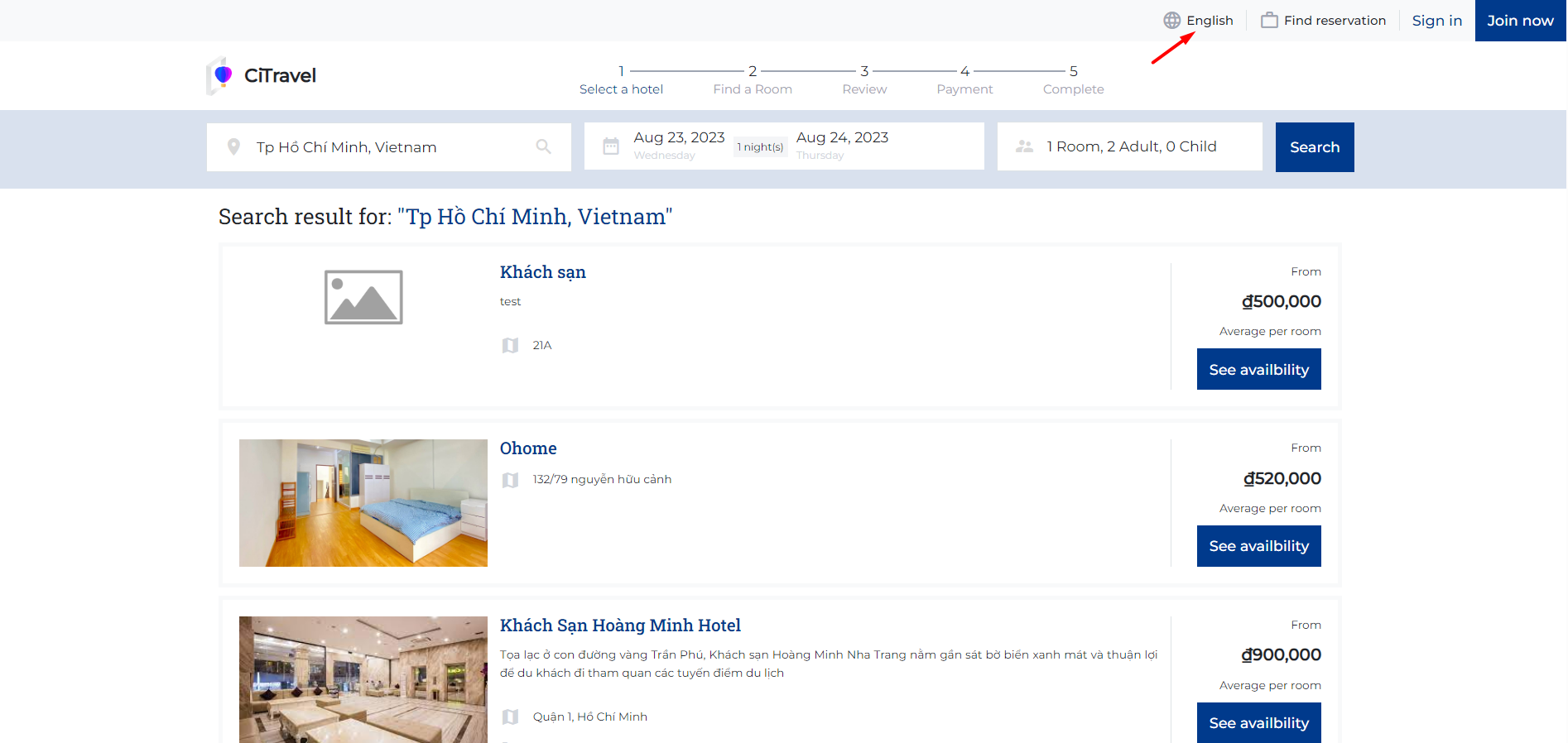Screen dimensions: 1568x743
Task: Click the magnifier icon in destination field
Action: 543,146
